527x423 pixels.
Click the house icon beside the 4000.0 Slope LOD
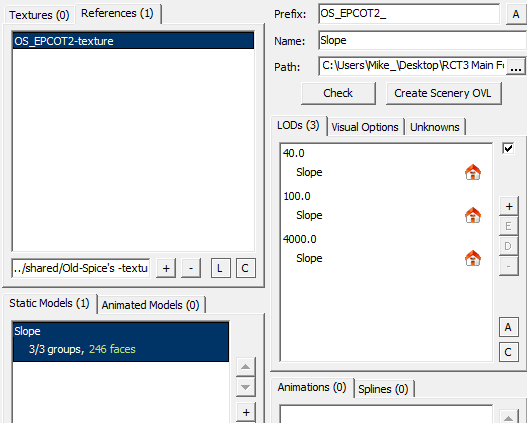[x=473, y=258]
